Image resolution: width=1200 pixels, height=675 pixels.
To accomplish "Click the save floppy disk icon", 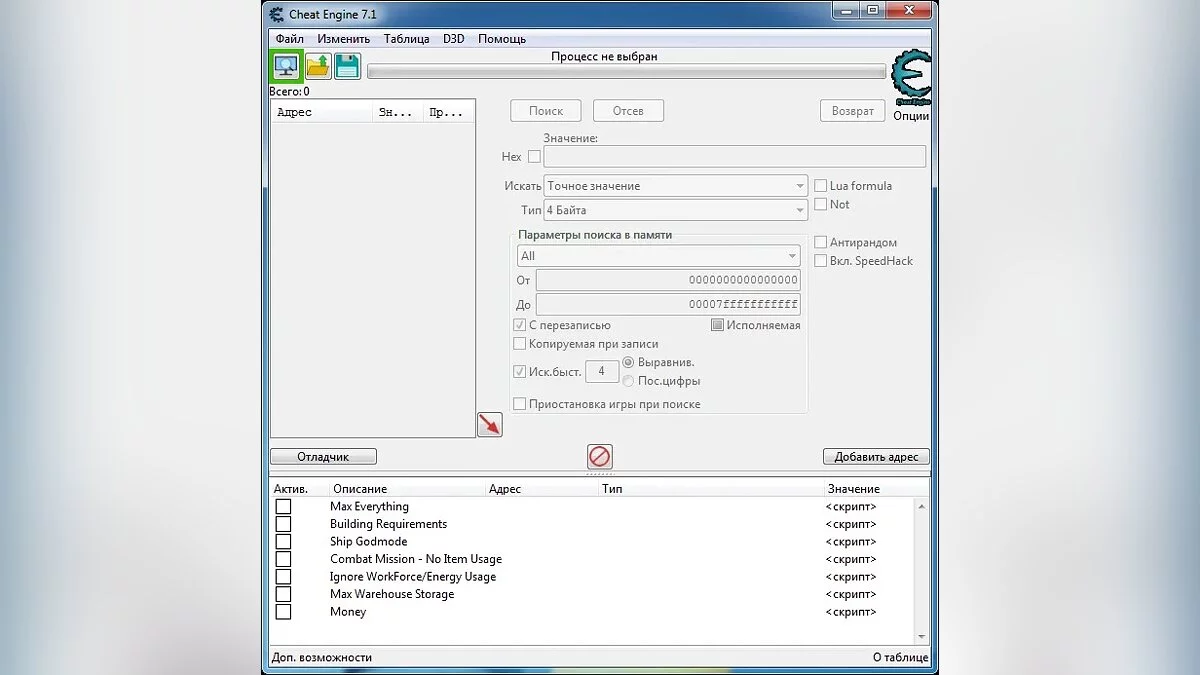I will pos(347,66).
